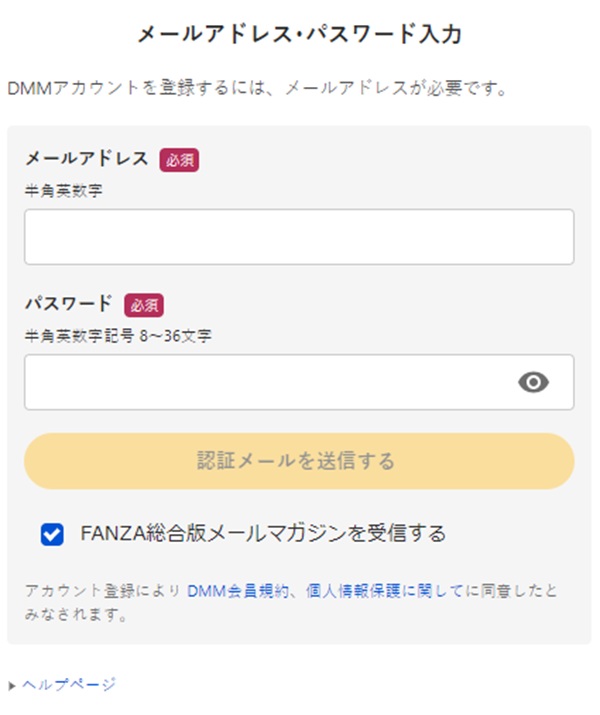Viewport: 600px width, 715px height.
Task: Click the メールアドレス field label
Action: pos(87,159)
